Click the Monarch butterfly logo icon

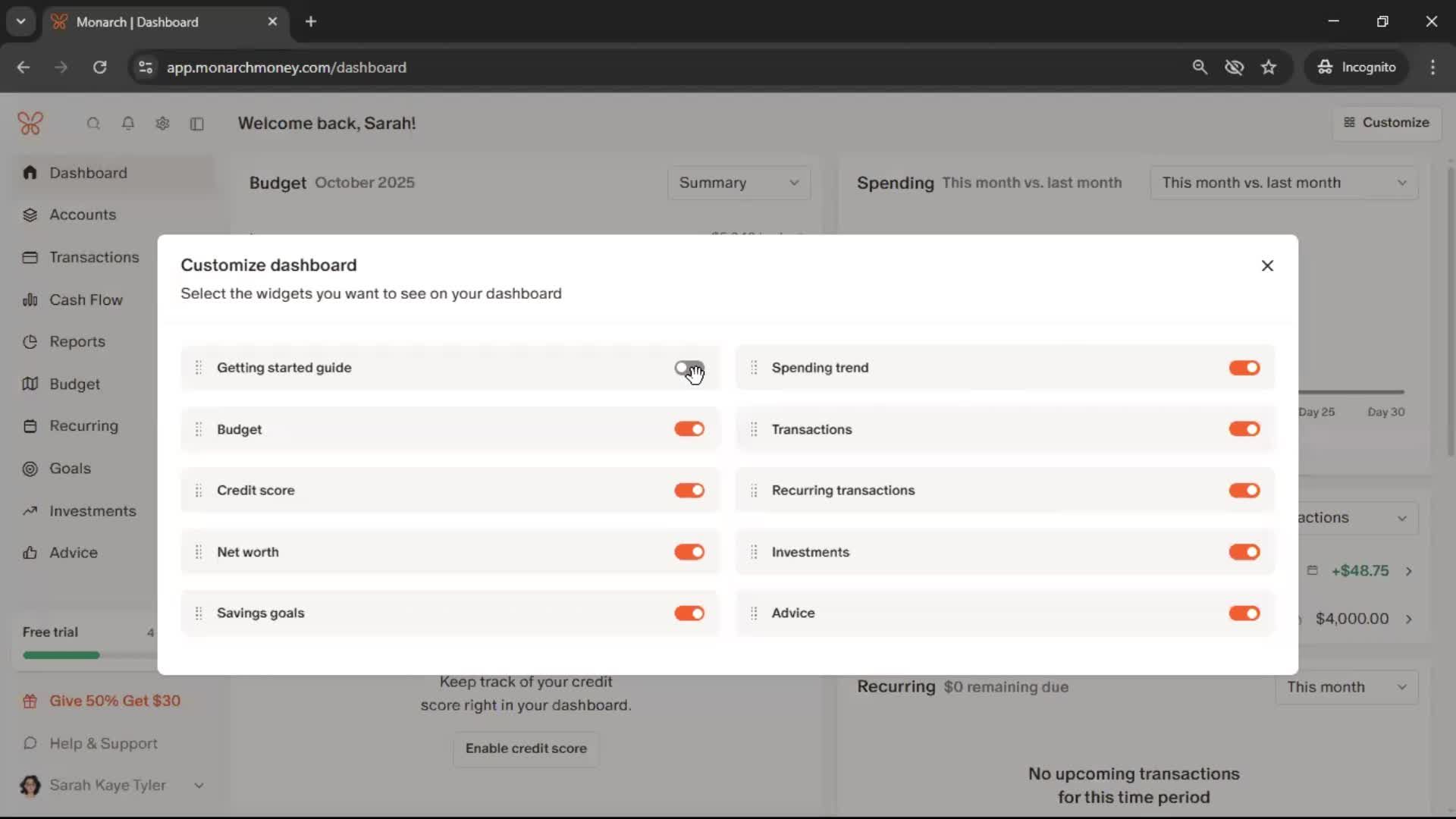pos(30,123)
